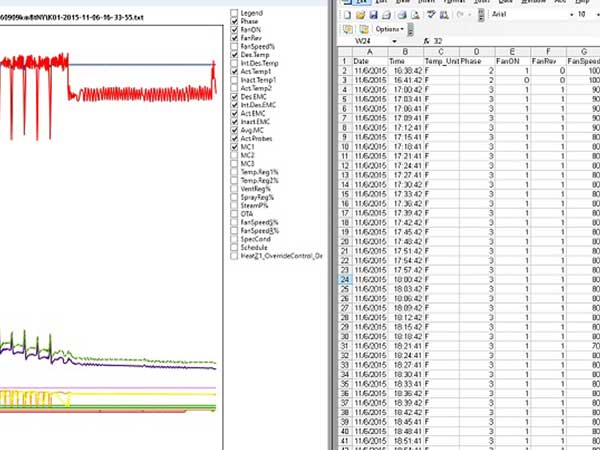Screen dimensions: 600x450
Task: Enable the Schedule checkbox
Action: pyautogui.click(x=234, y=248)
